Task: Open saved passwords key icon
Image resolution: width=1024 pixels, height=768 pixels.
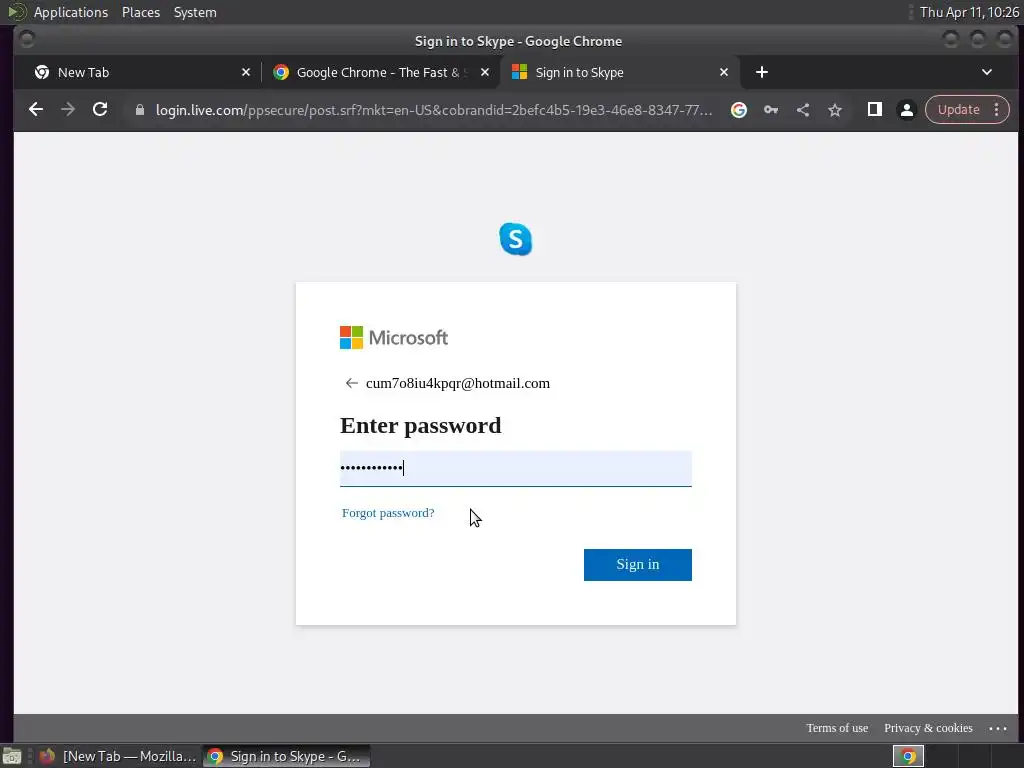Action: click(x=771, y=110)
